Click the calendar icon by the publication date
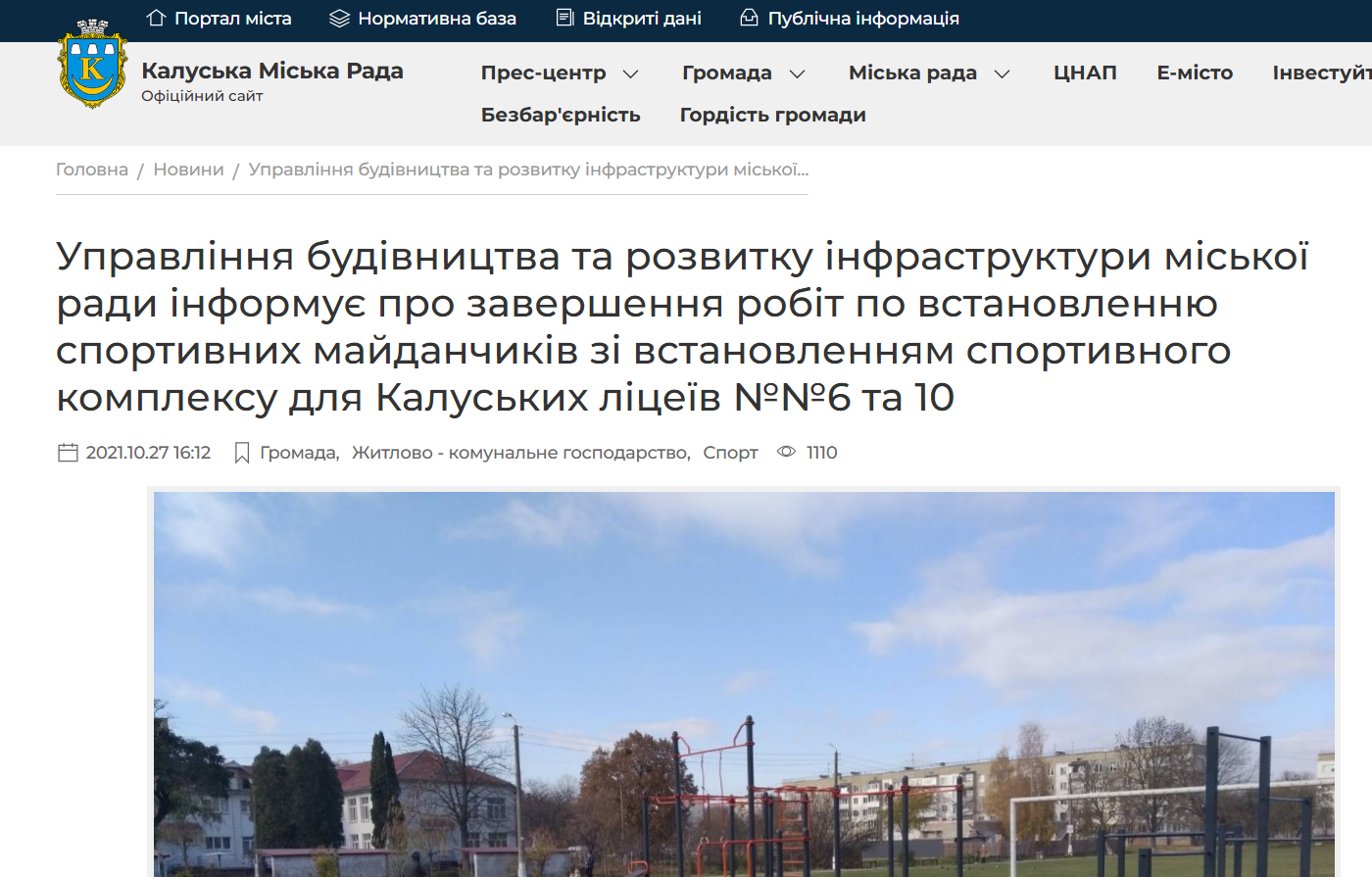This screenshot has height=877, width=1372. coord(68,453)
